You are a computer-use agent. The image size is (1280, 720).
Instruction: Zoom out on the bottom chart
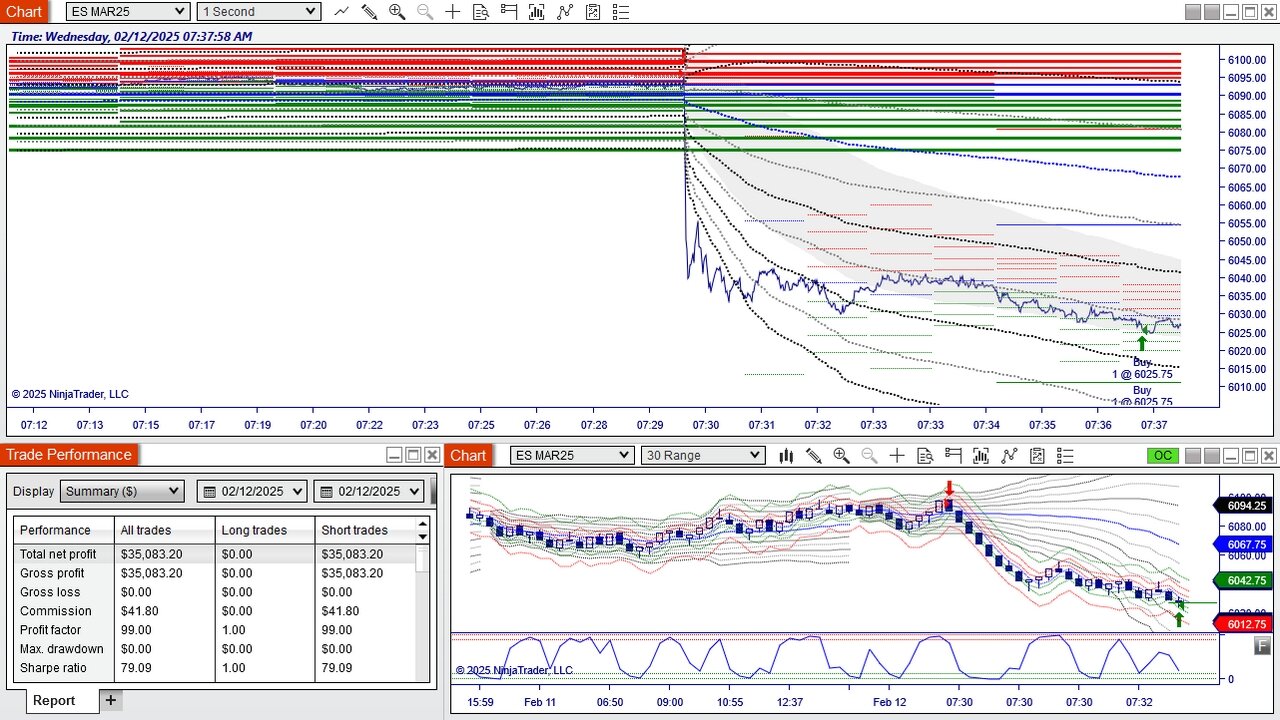pyautogui.click(x=869, y=456)
